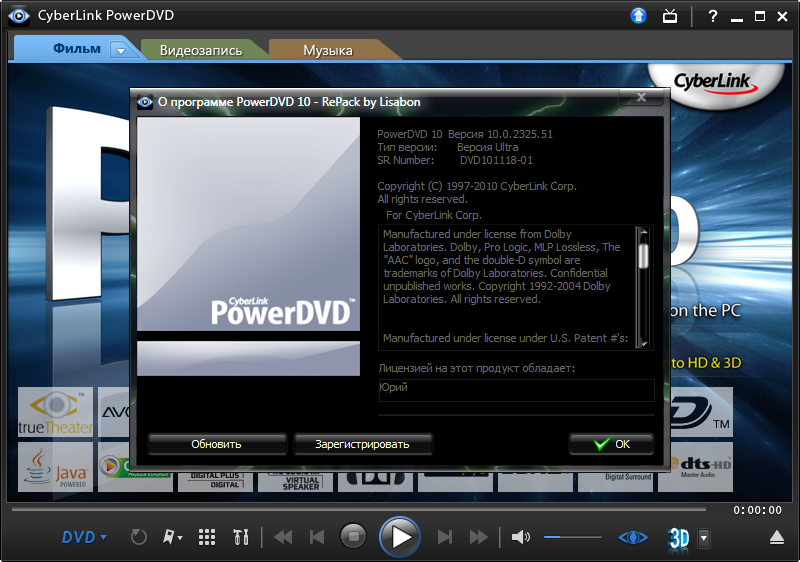Mute audio via the speaker icon
Viewport: 800px width, 562px height.
pyautogui.click(x=521, y=537)
